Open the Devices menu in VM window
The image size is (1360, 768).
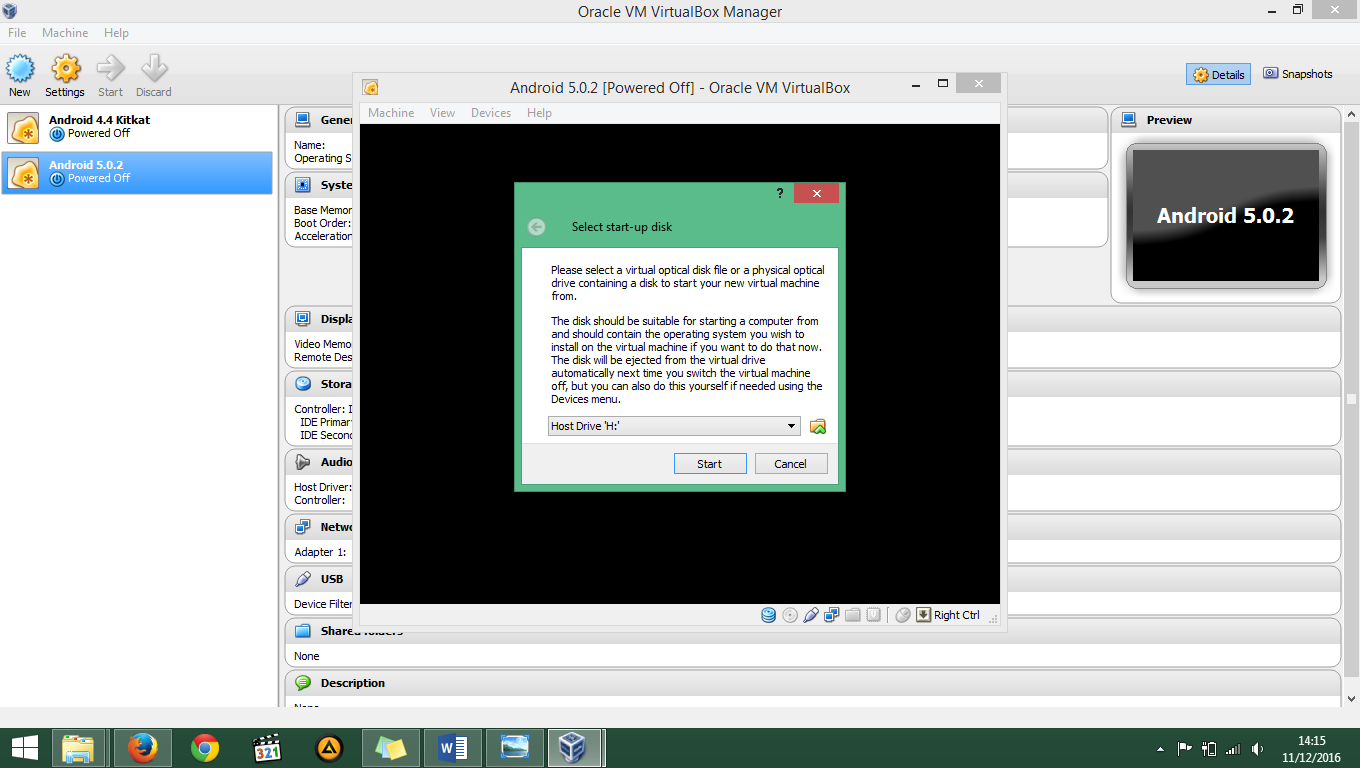(491, 113)
